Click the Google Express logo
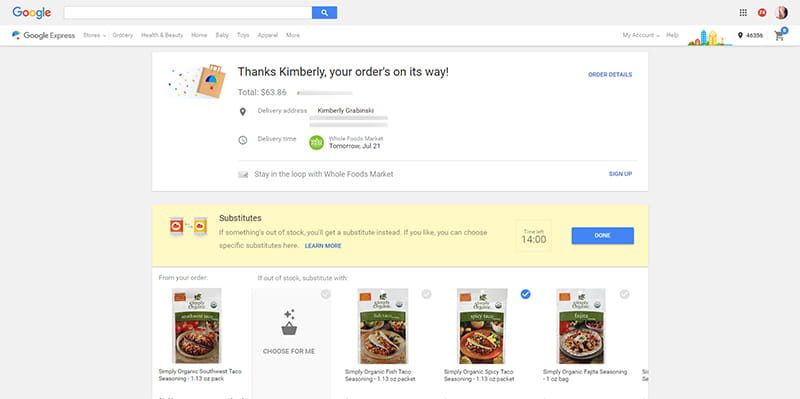This screenshot has width=800, height=399. [43, 35]
